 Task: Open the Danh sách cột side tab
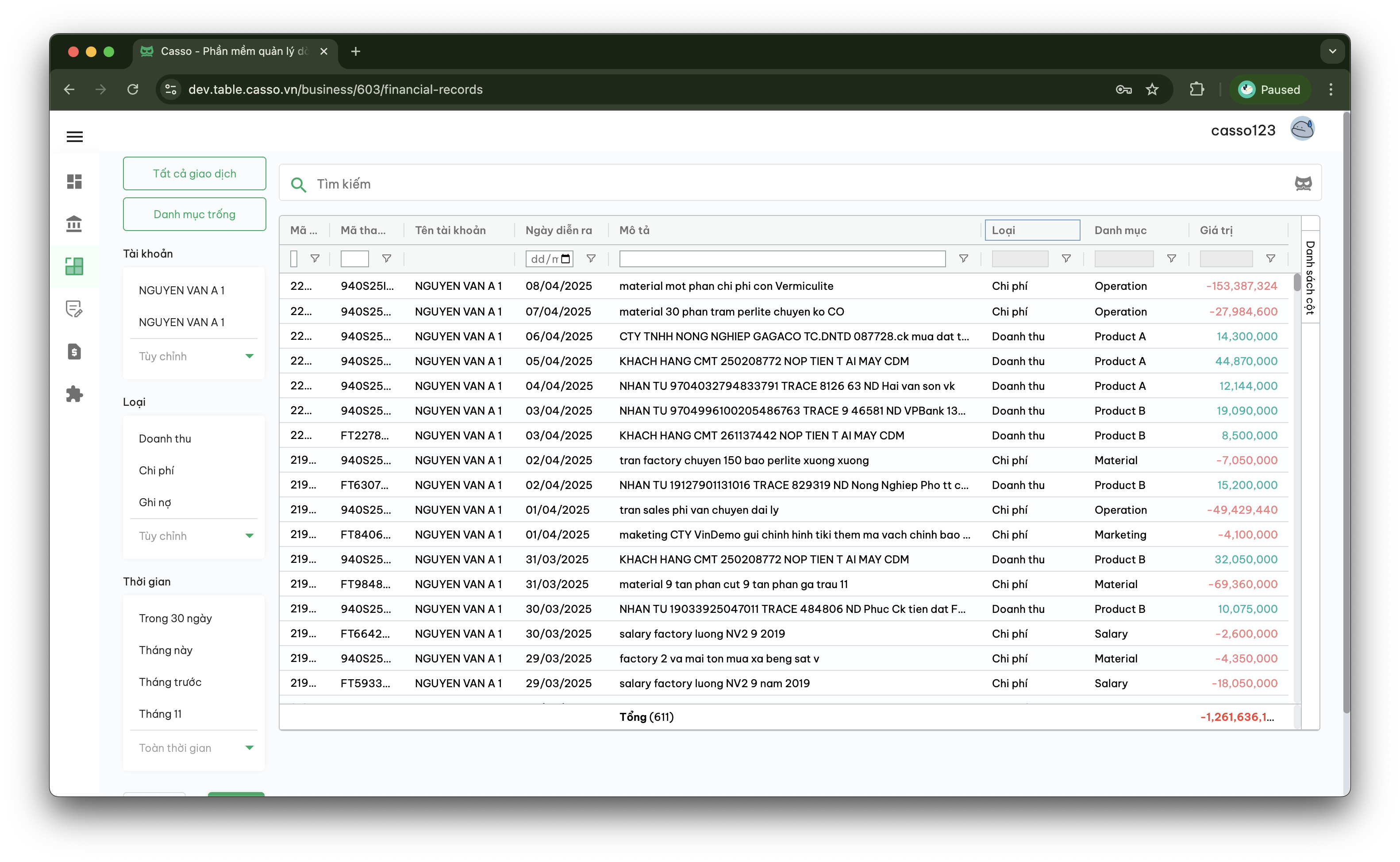coord(1311,277)
